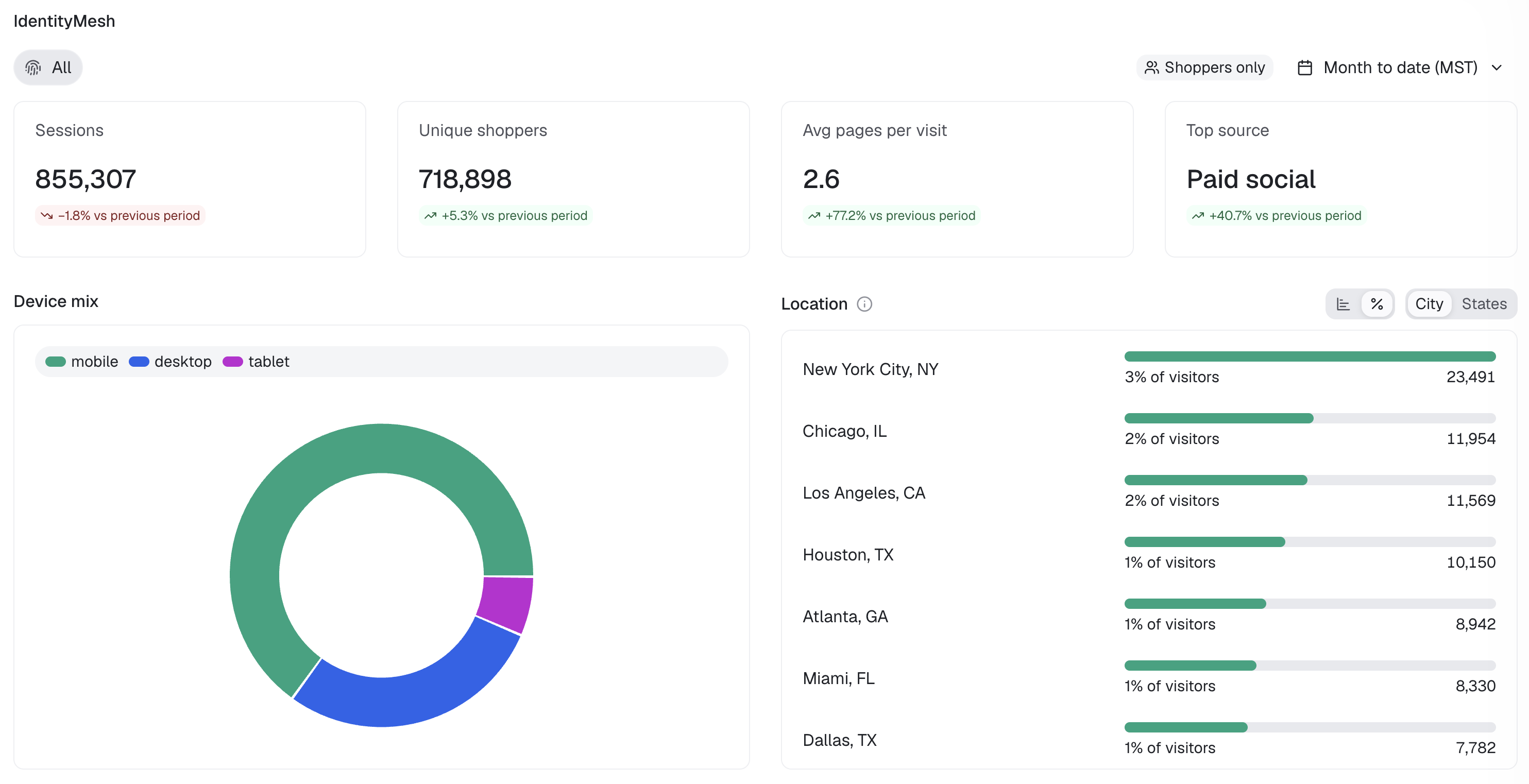Click the New York City progress bar
Image resolution: width=1529 pixels, height=784 pixels.
(x=1310, y=356)
